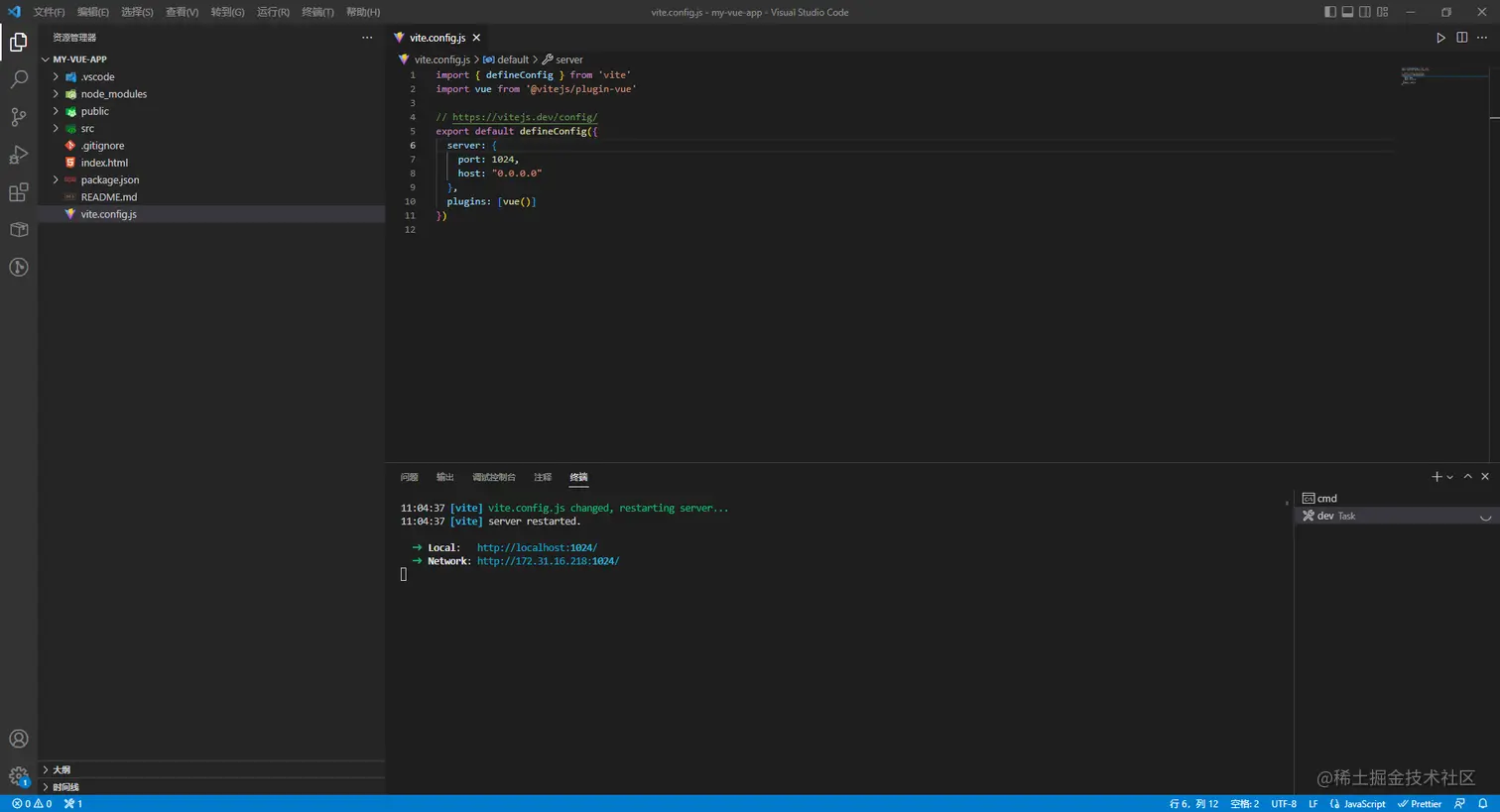This screenshot has width=1500, height=812.
Task: Open the Accounts menu icon
Action: (x=19, y=739)
